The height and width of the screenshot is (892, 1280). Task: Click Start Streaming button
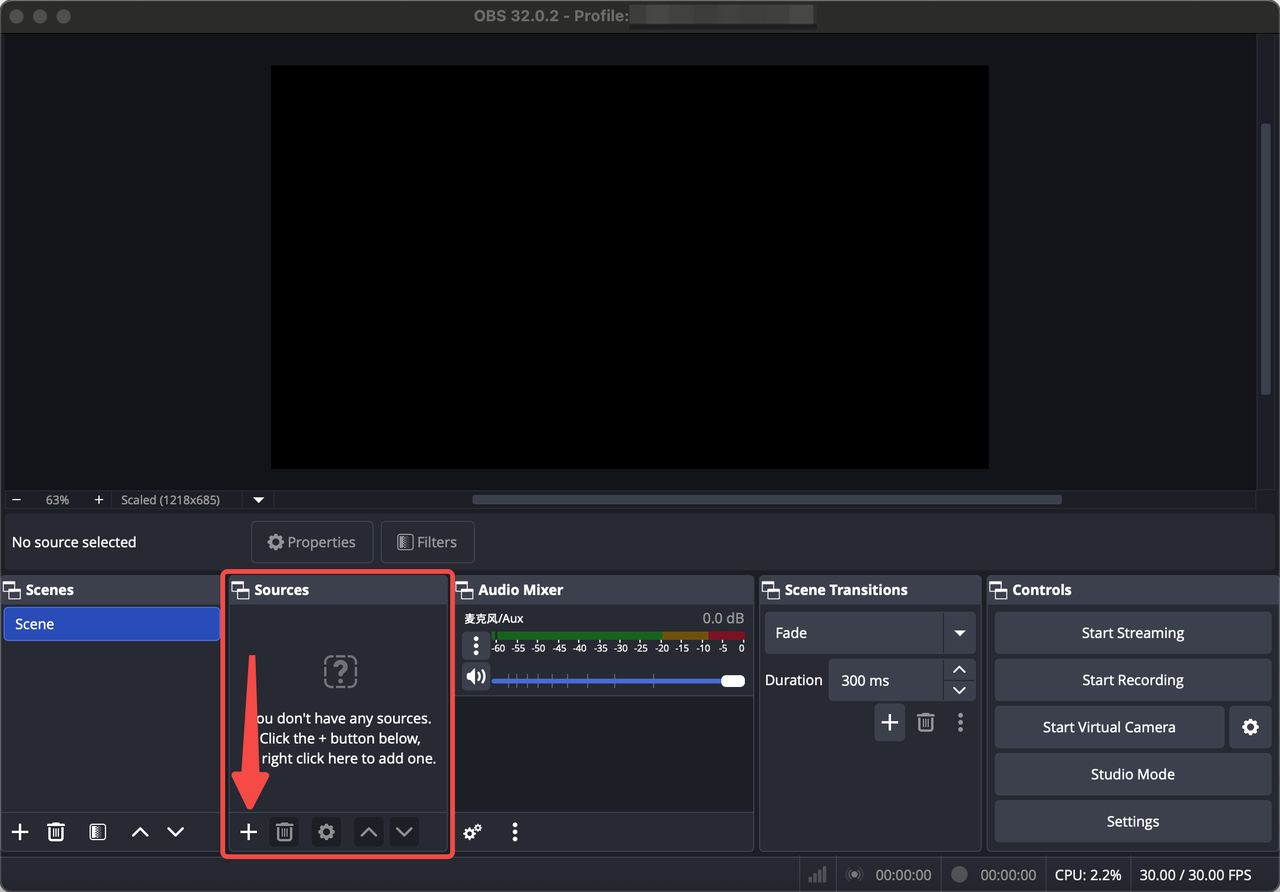[x=1132, y=633]
